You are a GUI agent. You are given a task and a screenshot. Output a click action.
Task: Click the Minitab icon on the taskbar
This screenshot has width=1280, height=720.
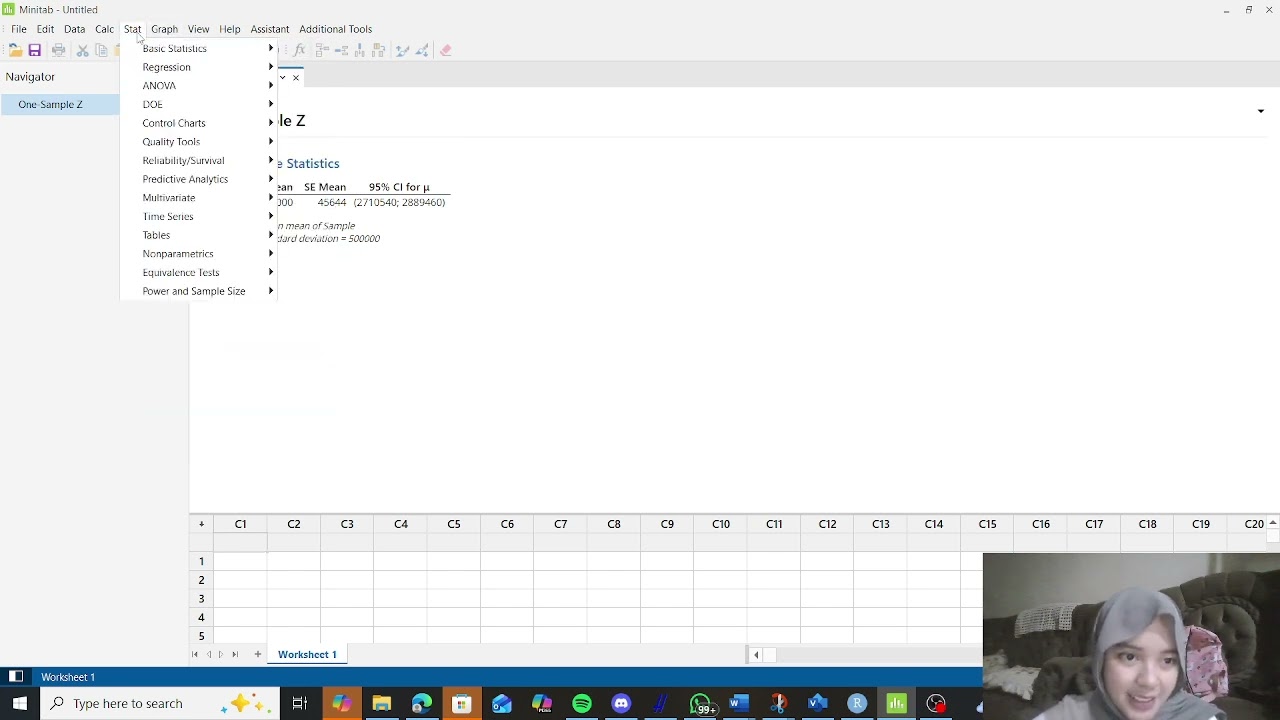pyautogui.click(x=897, y=703)
